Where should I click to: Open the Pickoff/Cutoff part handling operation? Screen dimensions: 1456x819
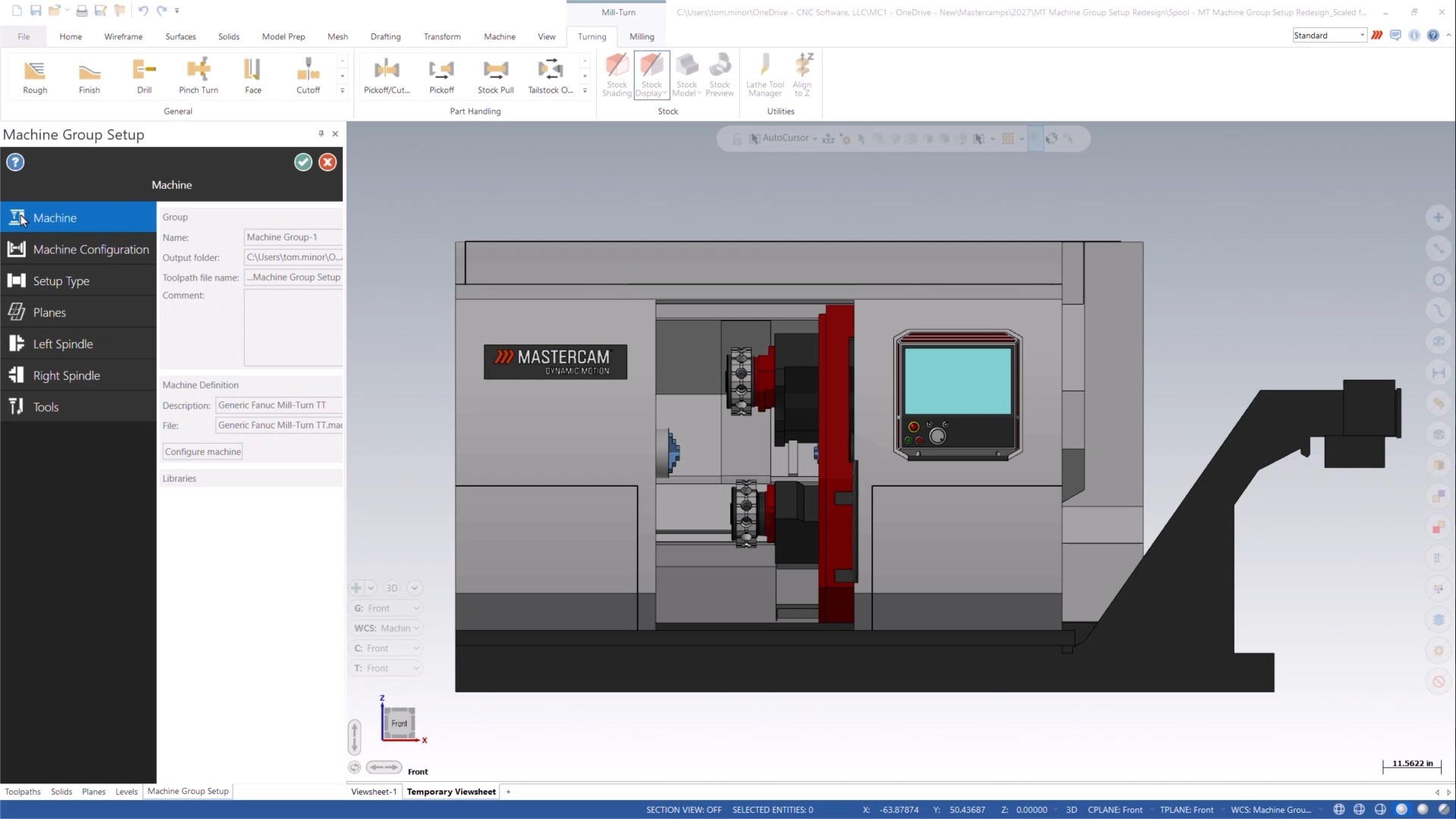tap(387, 77)
